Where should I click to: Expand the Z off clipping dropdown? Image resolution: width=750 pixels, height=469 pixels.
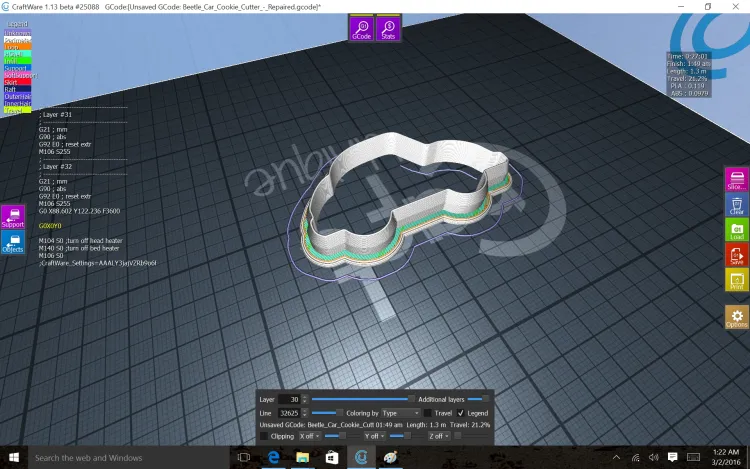coord(439,436)
